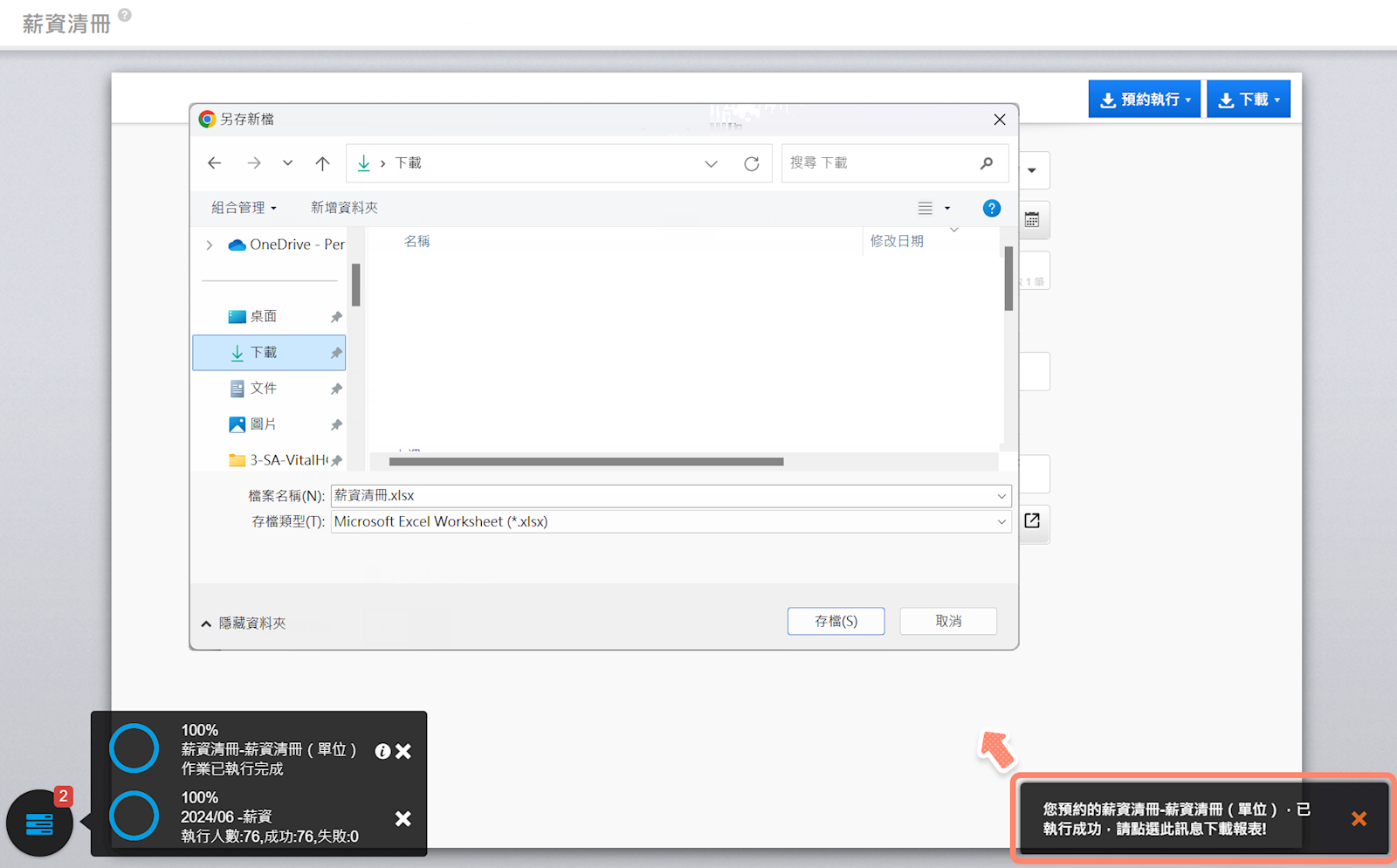This screenshot has width=1397, height=868.
Task: Go up one folder level
Action: (x=322, y=163)
